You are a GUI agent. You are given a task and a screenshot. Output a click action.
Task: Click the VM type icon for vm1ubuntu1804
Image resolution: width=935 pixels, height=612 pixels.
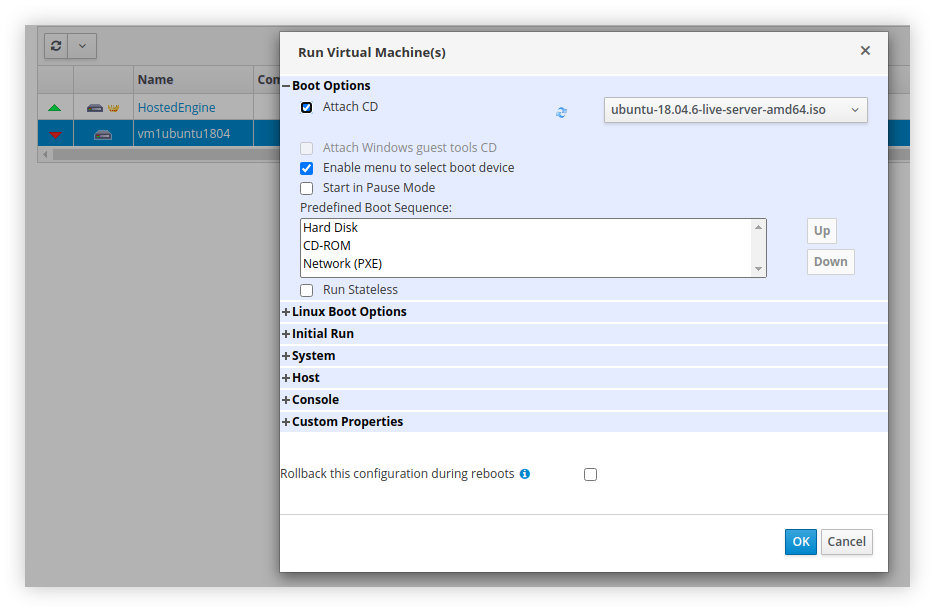click(x=102, y=134)
